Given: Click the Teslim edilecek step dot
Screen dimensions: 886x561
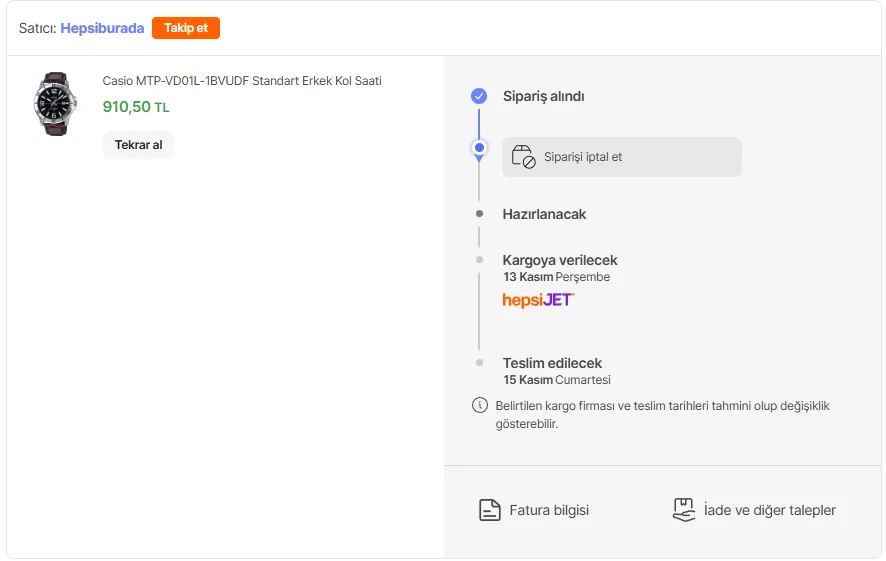Looking at the screenshot, I should click(x=479, y=363).
